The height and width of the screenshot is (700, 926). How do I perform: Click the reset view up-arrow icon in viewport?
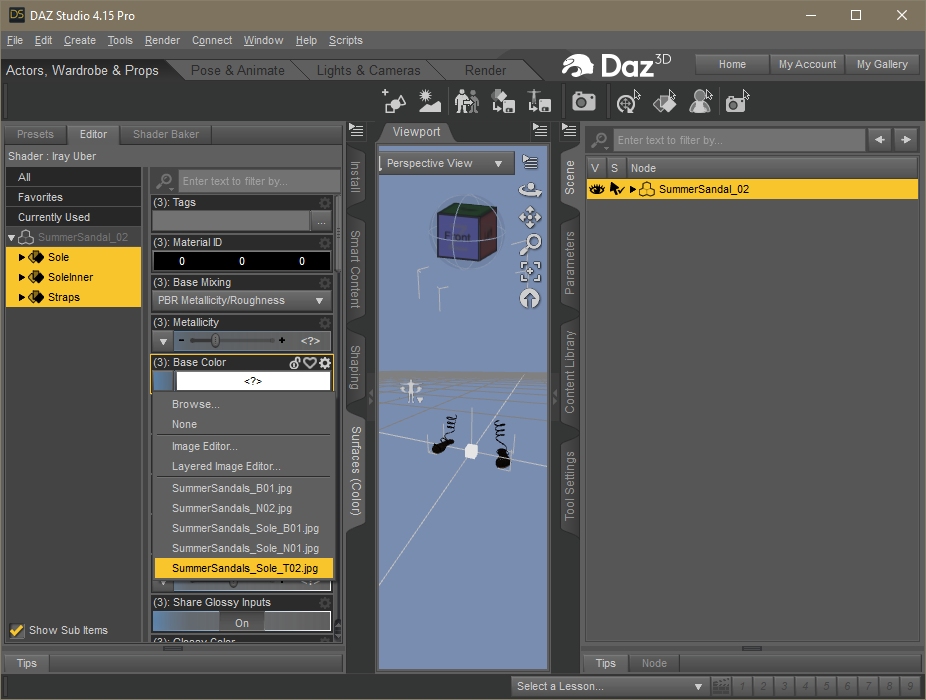point(530,298)
